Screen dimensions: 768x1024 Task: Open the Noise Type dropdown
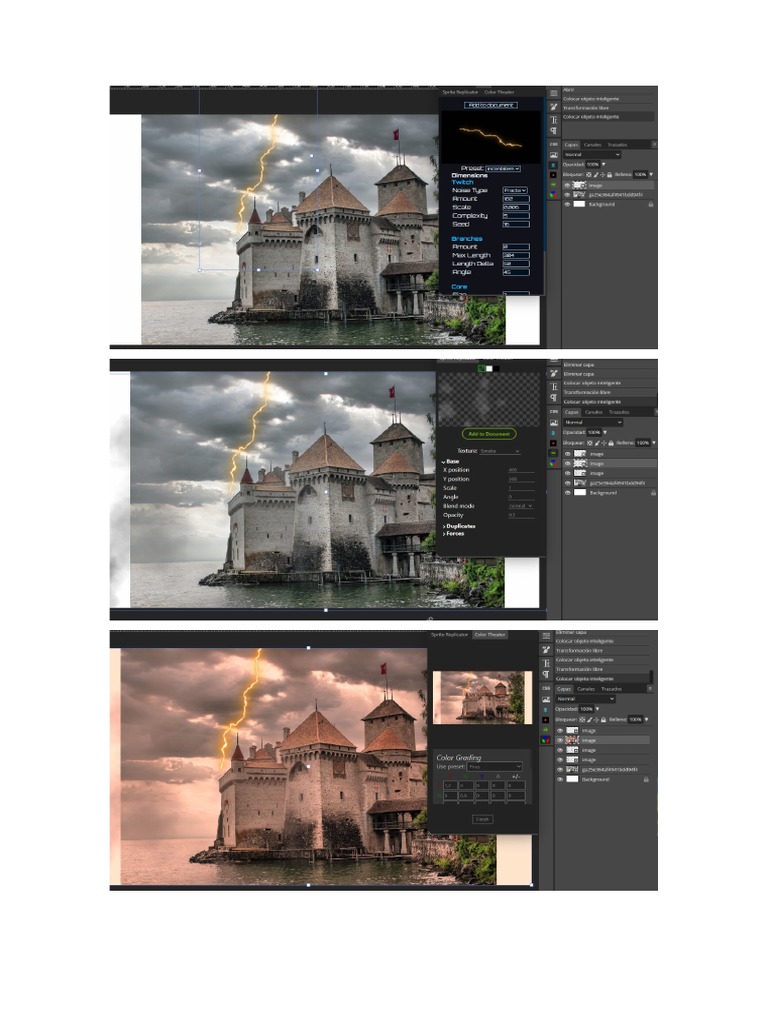pos(515,190)
